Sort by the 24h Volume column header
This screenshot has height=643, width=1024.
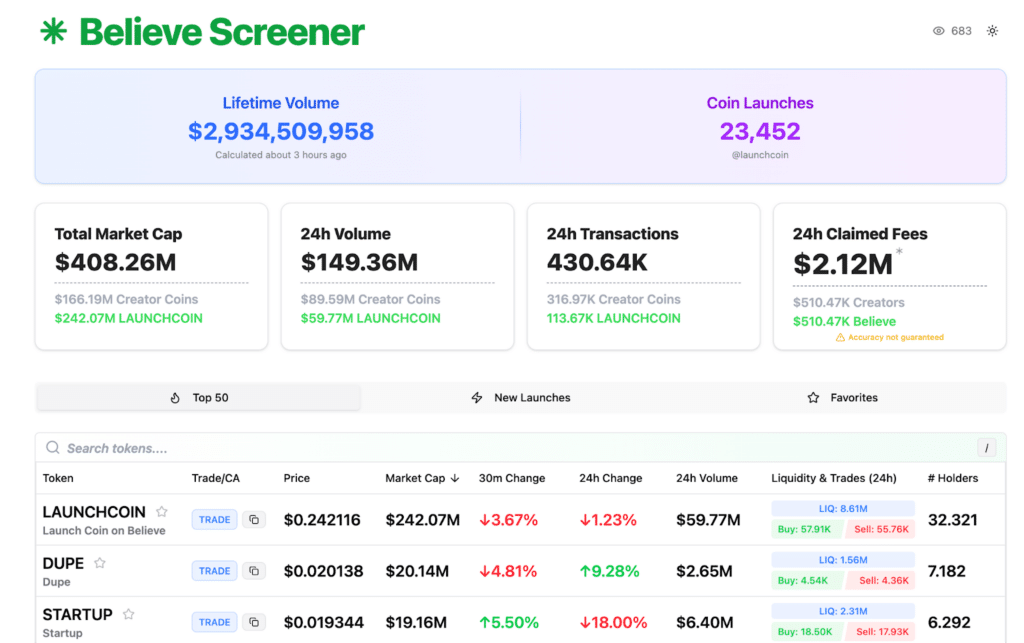707,478
